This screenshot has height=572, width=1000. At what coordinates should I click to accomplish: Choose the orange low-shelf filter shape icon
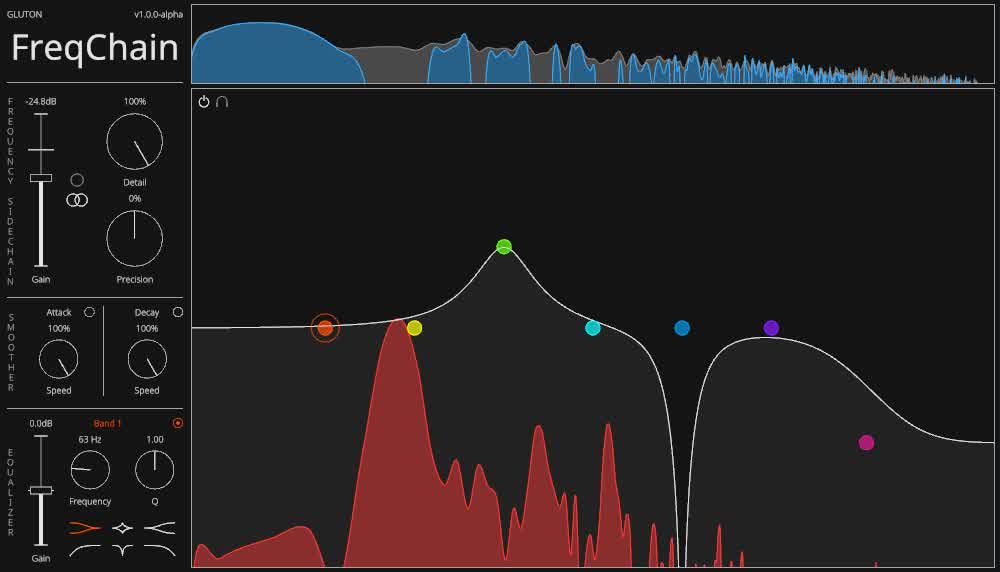tap(84, 528)
